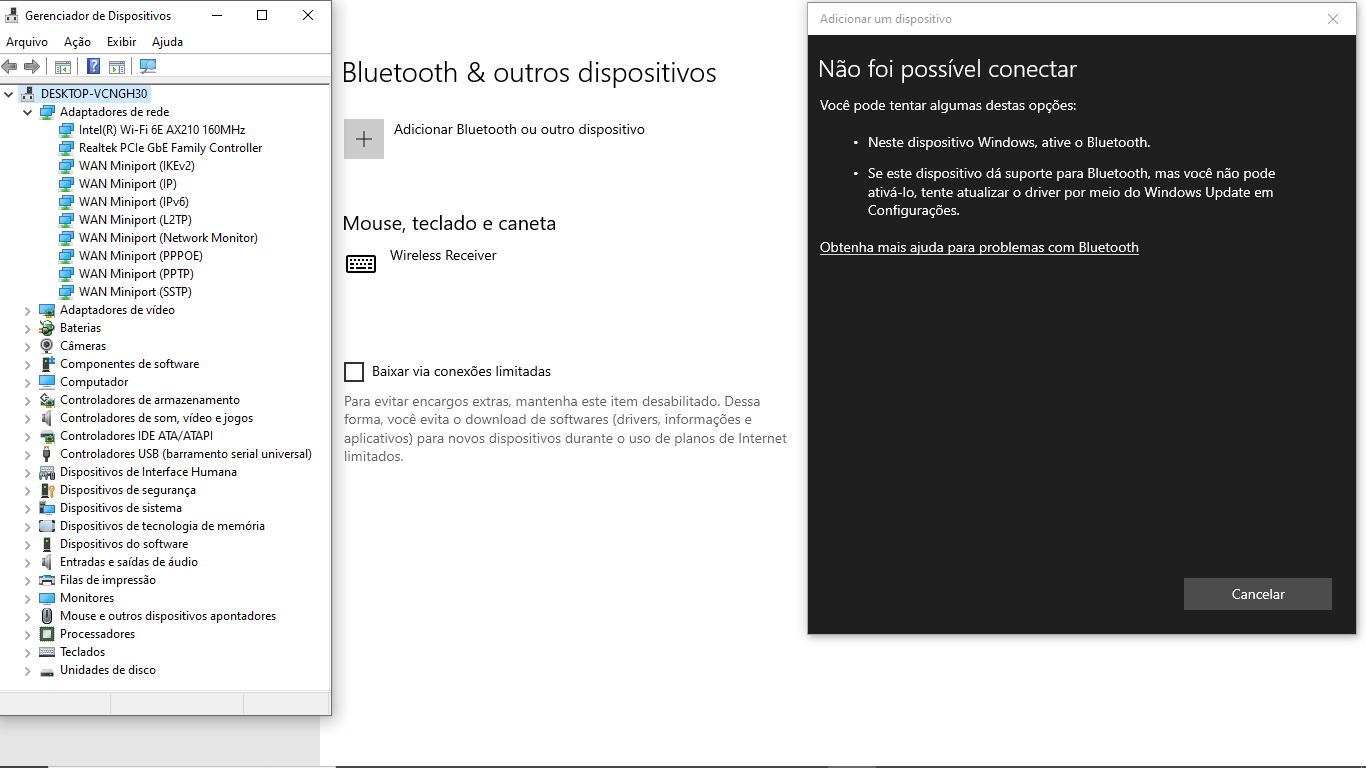Expand Controladores USB category arrow
Viewport: 1366px width, 768px height.
click(x=28, y=454)
